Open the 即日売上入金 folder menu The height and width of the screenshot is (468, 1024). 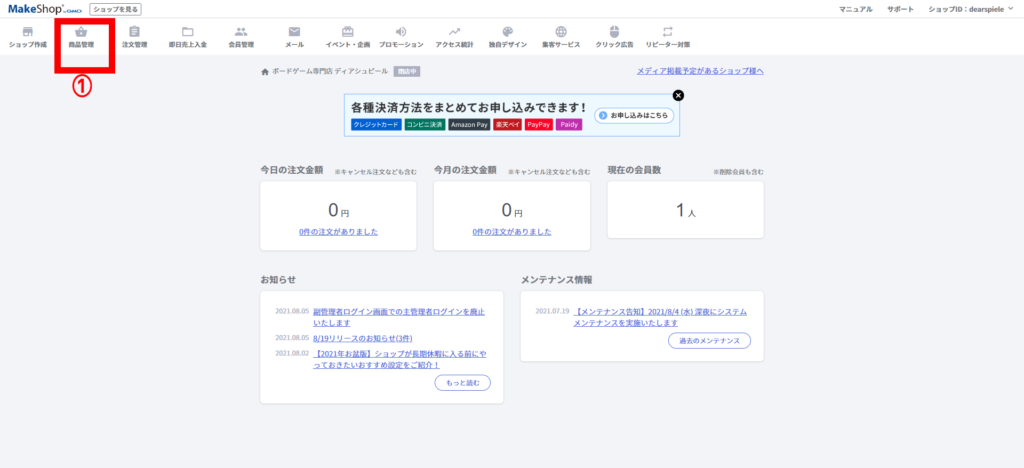point(187,37)
